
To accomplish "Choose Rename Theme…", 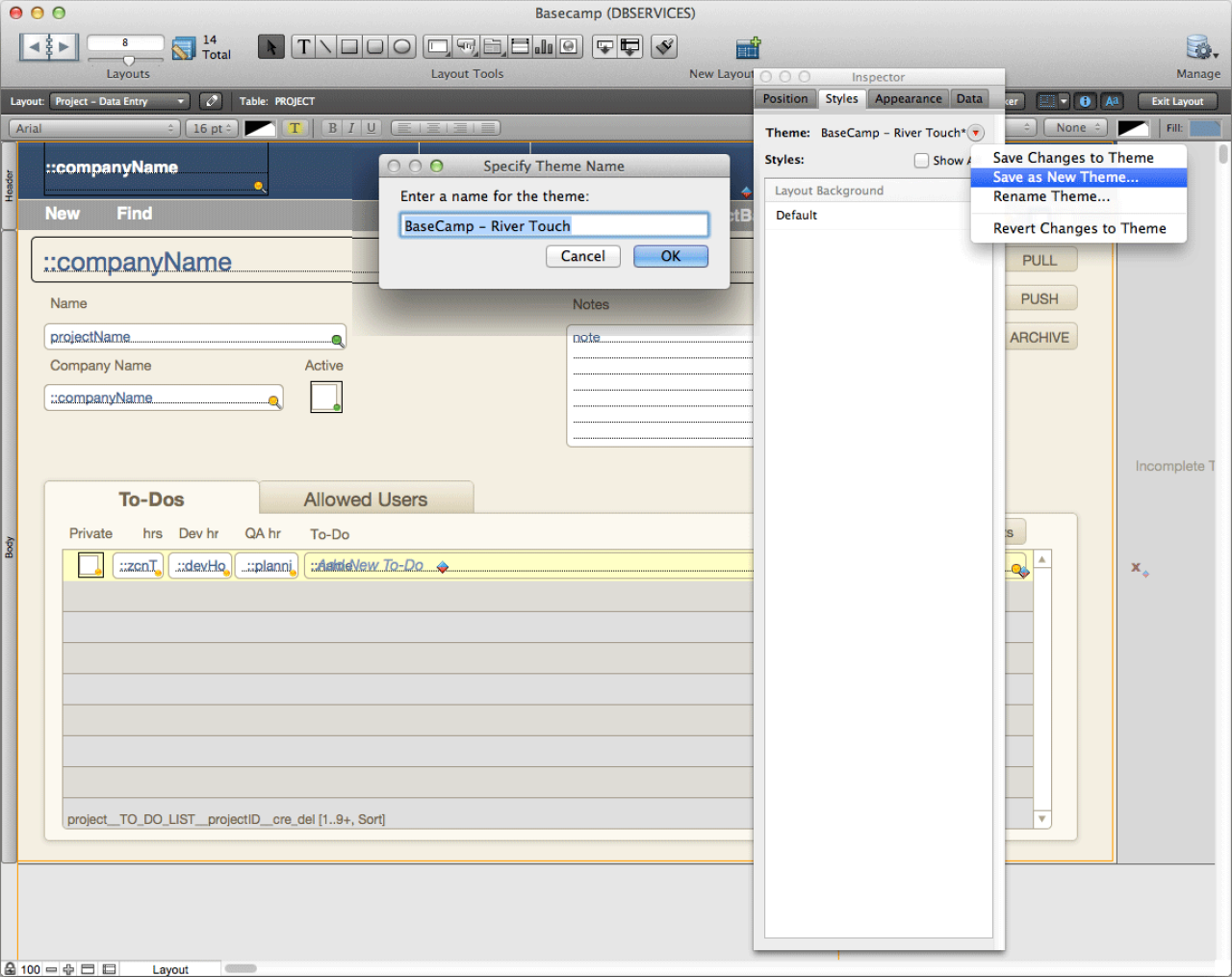I will pyautogui.click(x=1051, y=196).
